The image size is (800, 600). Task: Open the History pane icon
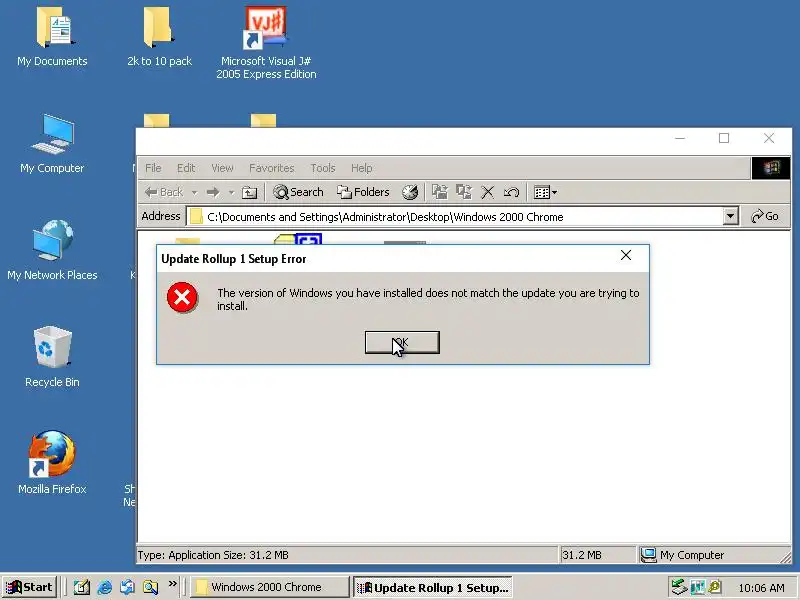(x=410, y=192)
